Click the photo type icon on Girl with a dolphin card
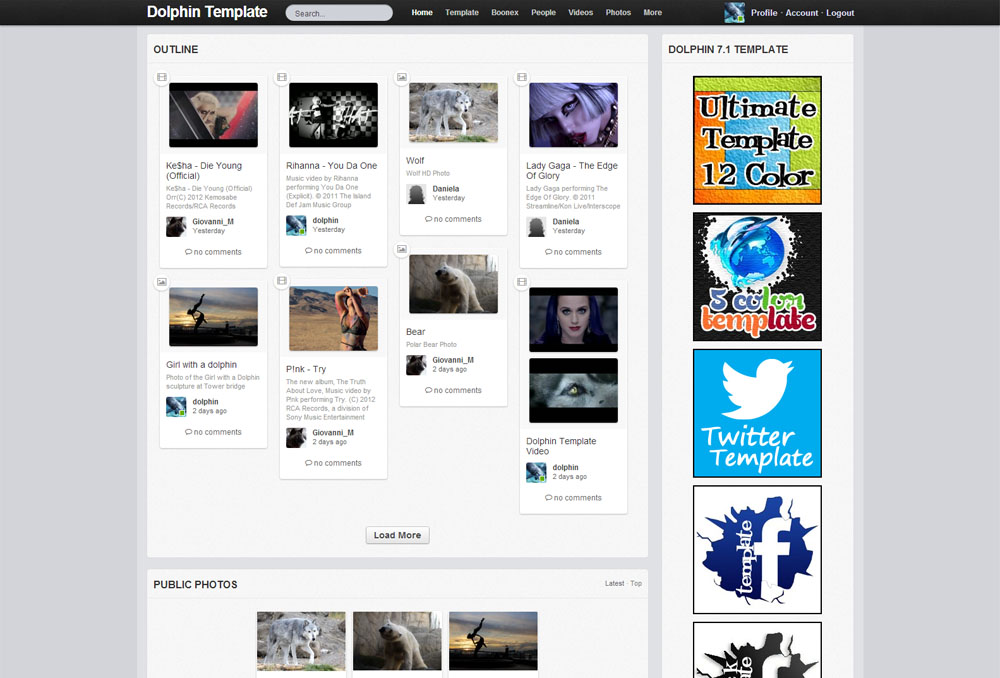Image resolution: width=1000 pixels, height=678 pixels. coord(162,282)
